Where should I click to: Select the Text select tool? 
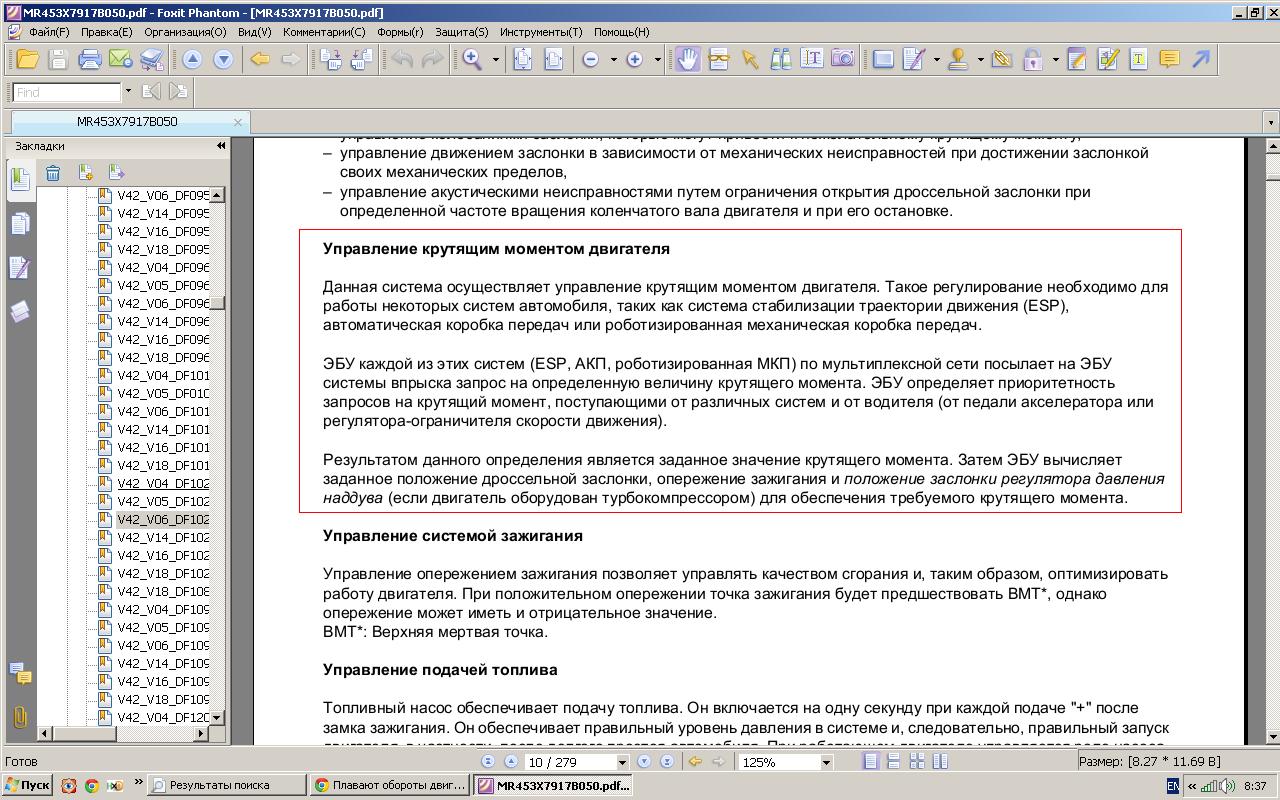tap(812, 60)
